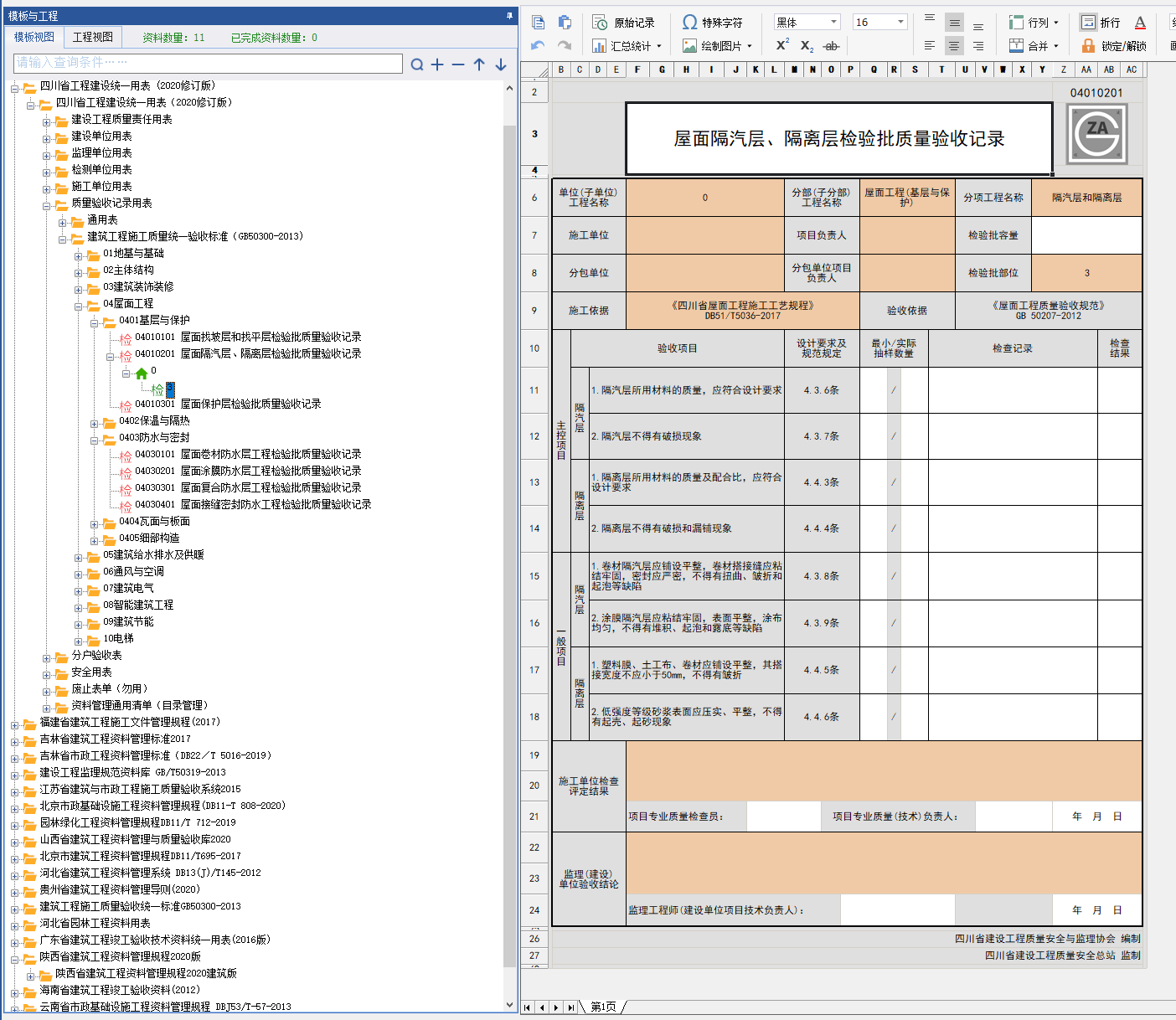Screen dimensions: 1176x1020
Task: Click tree panel scroll down arrow
Action: [509, 1005]
